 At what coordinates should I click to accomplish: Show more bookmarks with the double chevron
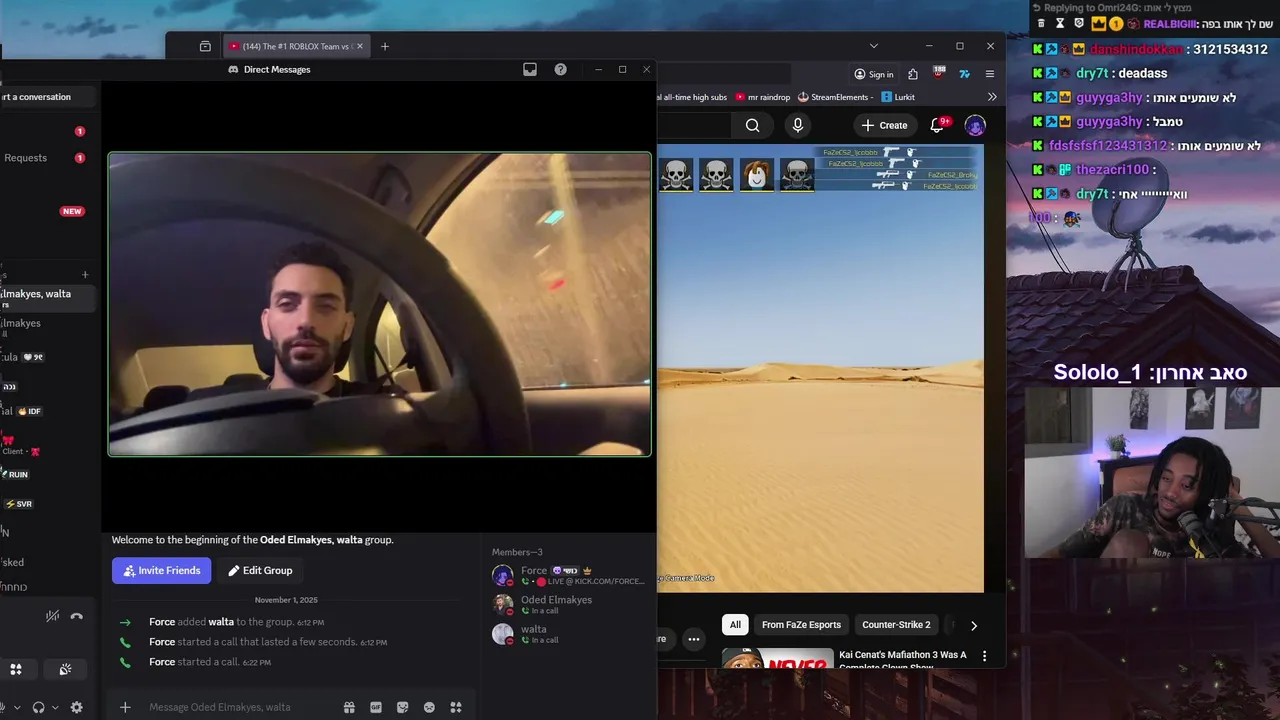(x=992, y=97)
